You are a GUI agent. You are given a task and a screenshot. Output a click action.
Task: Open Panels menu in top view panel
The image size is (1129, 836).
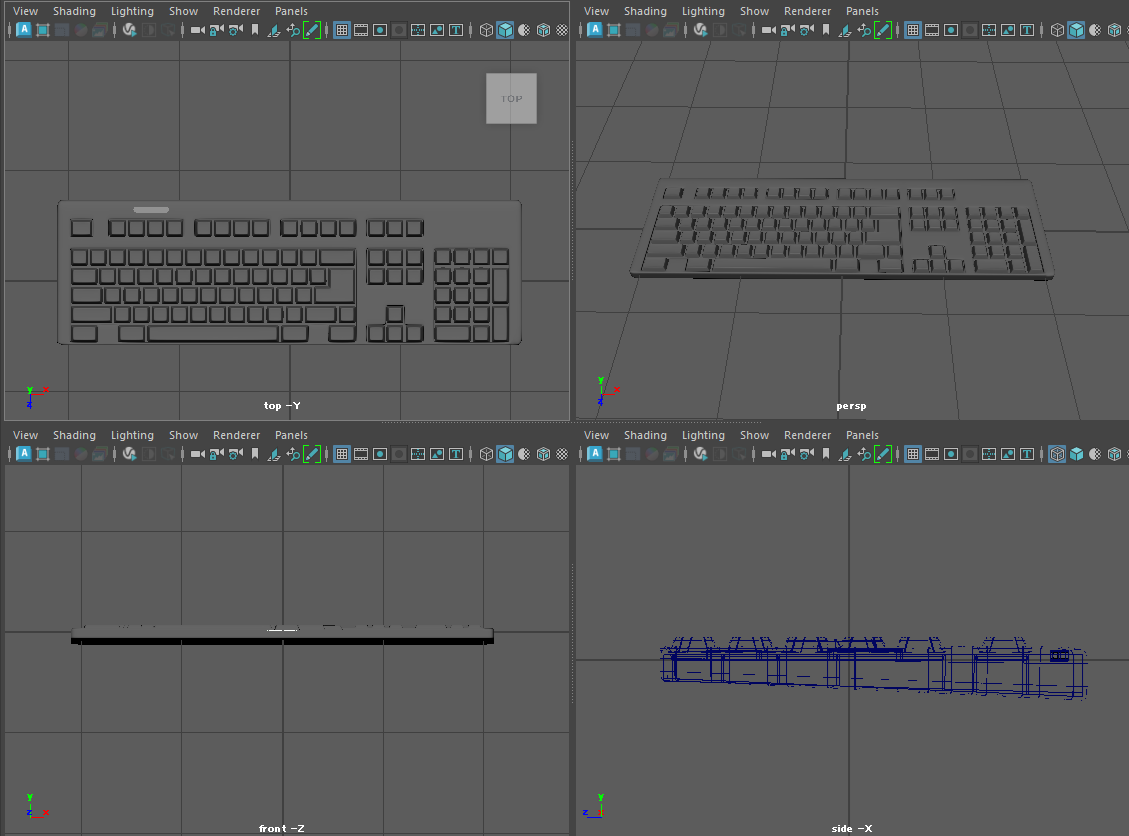(x=291, y=11)
